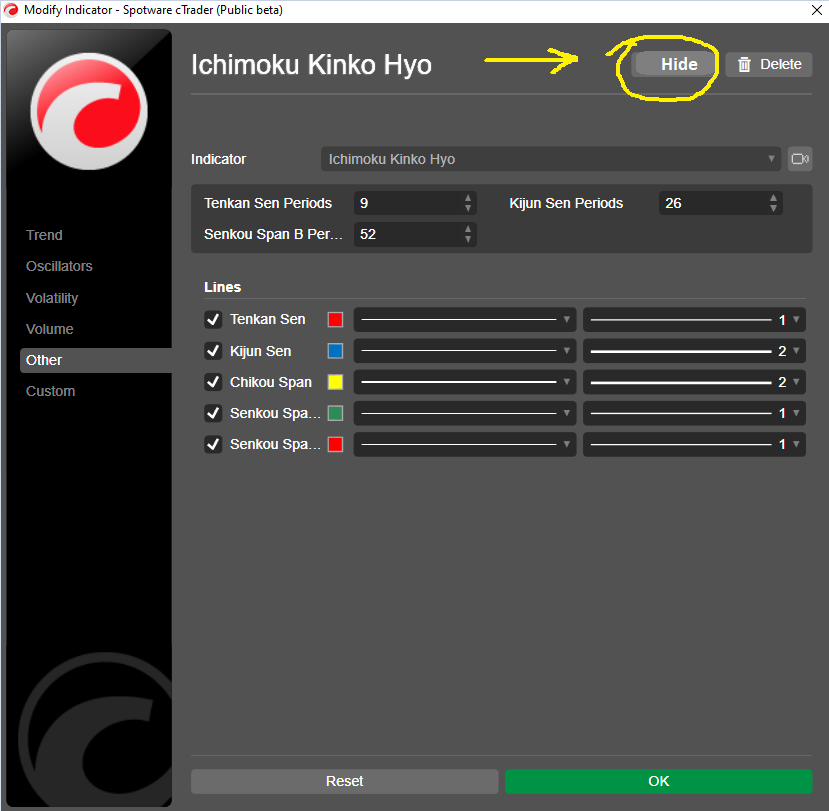
Task: Select the Other category
Action: click(x=96, y=360)
